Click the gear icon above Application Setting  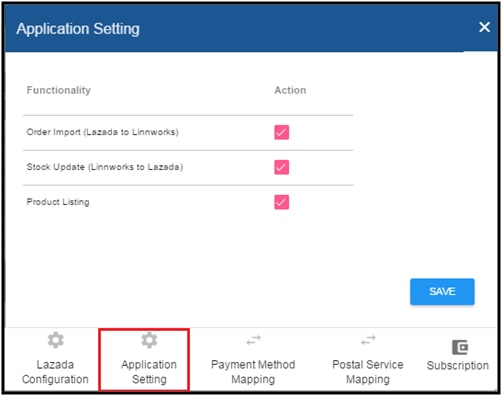(x=149, y=340)
